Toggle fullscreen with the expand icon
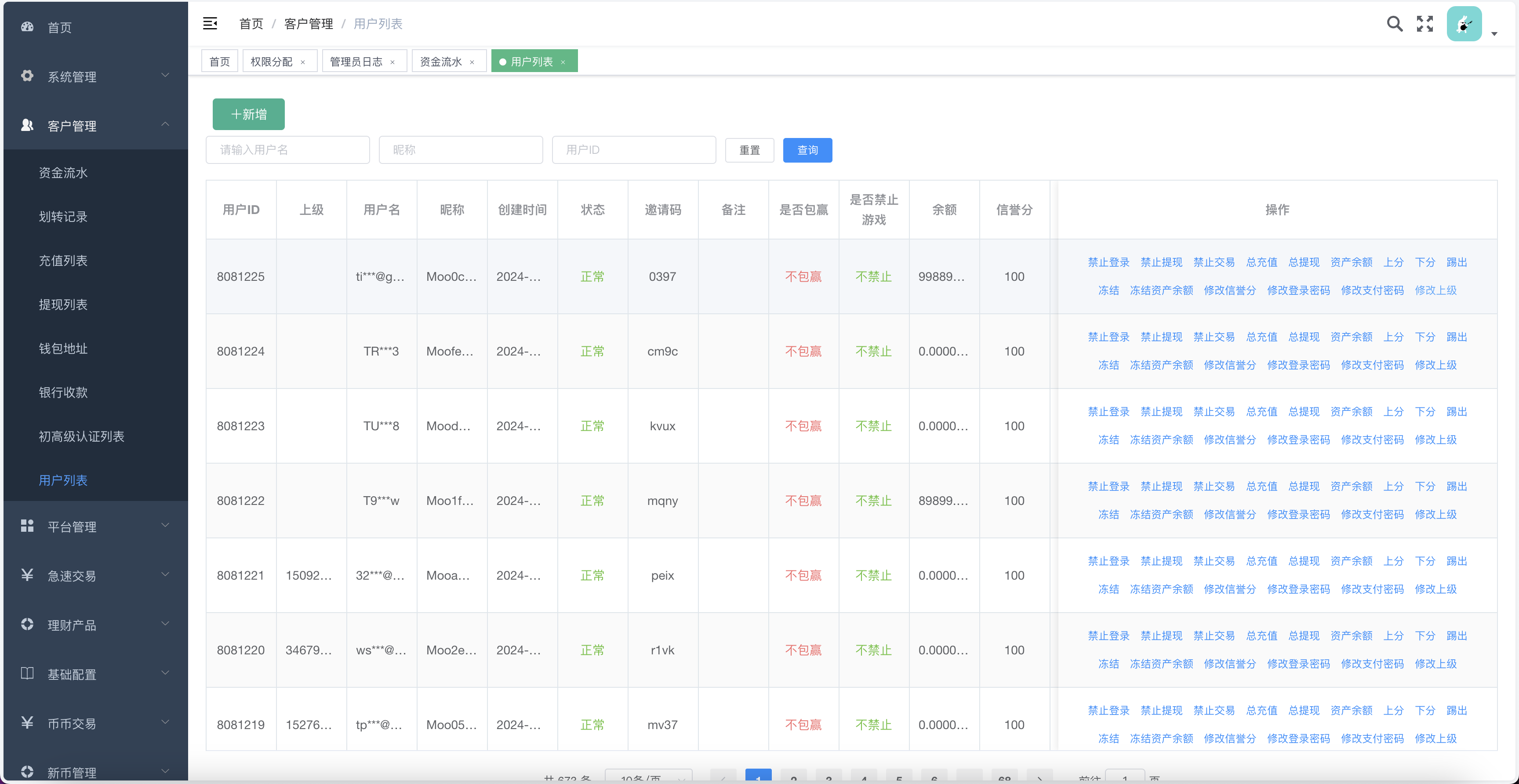The height and width of the screenshot is (784, 1519). point(1425,24)
